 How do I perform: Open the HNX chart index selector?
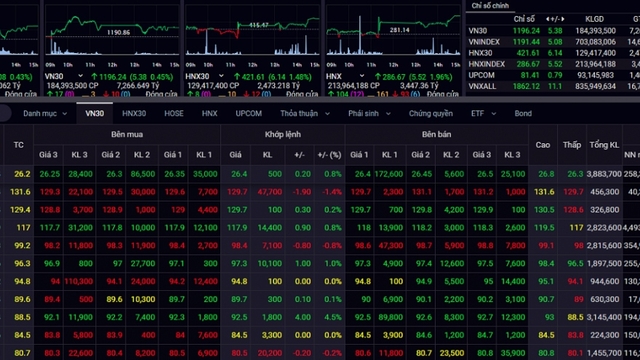[345, 76]
